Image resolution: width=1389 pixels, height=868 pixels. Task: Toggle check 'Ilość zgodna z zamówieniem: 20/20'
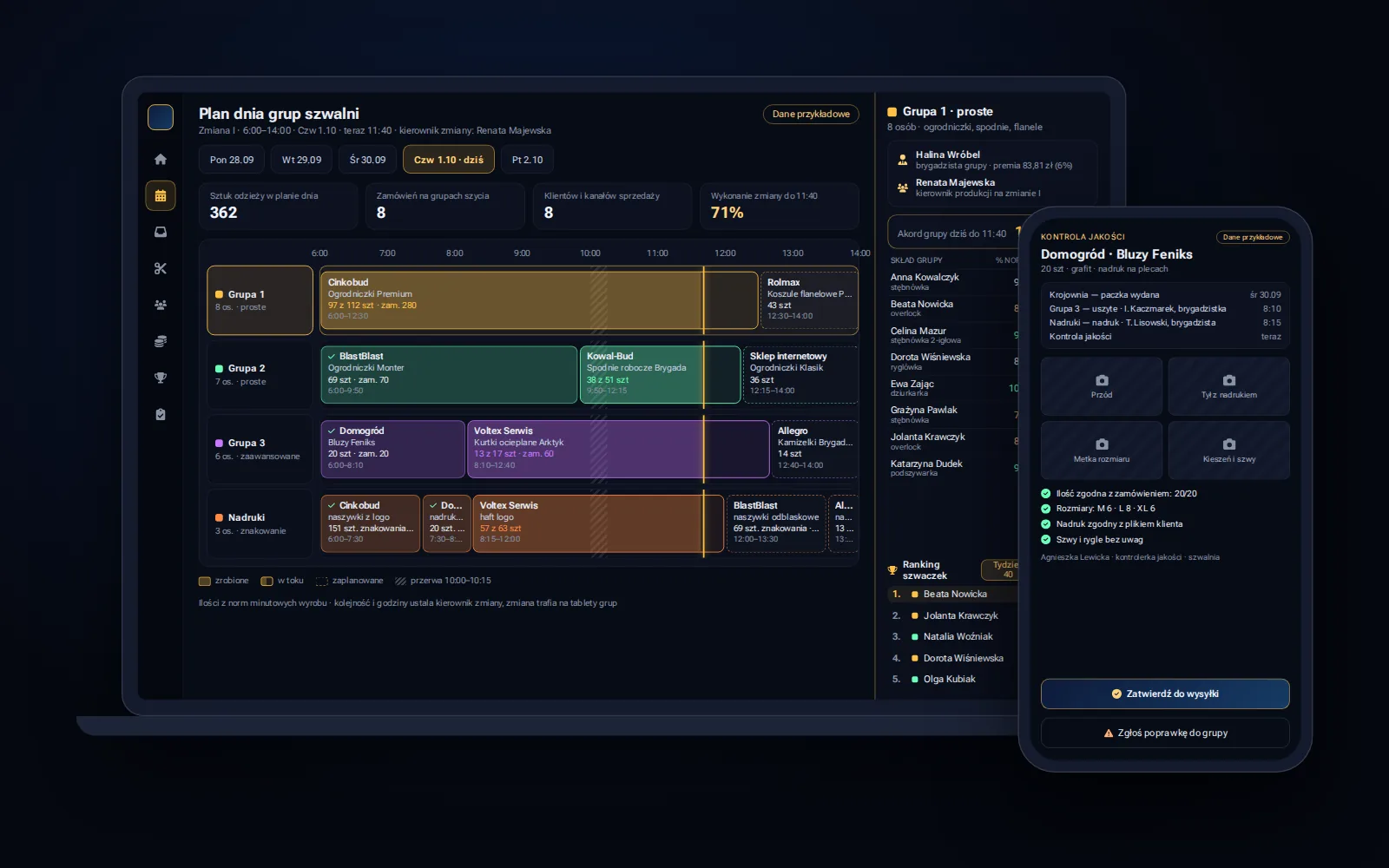1046,493
